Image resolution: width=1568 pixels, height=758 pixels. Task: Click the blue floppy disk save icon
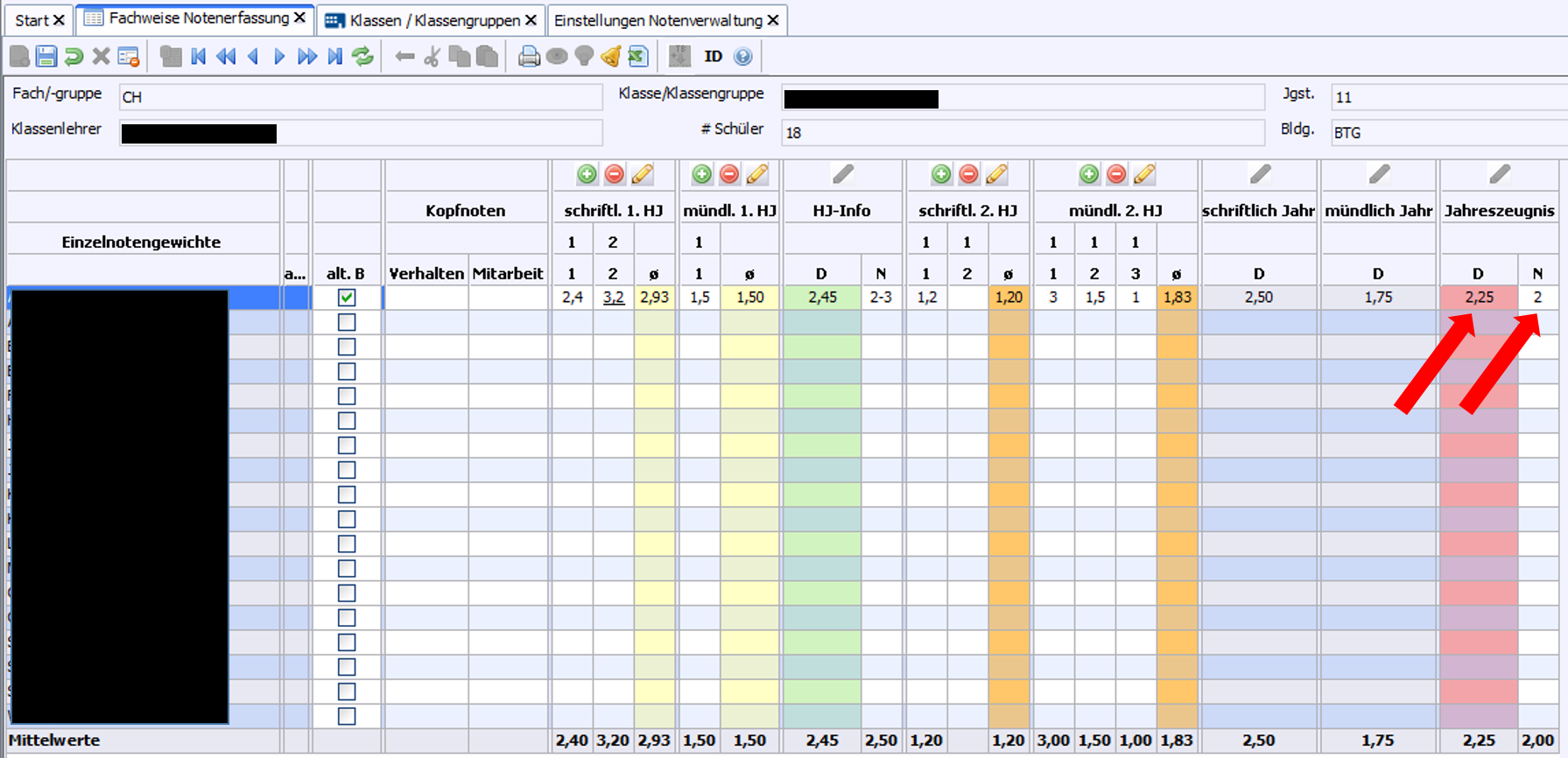click(x=46, y=57)
